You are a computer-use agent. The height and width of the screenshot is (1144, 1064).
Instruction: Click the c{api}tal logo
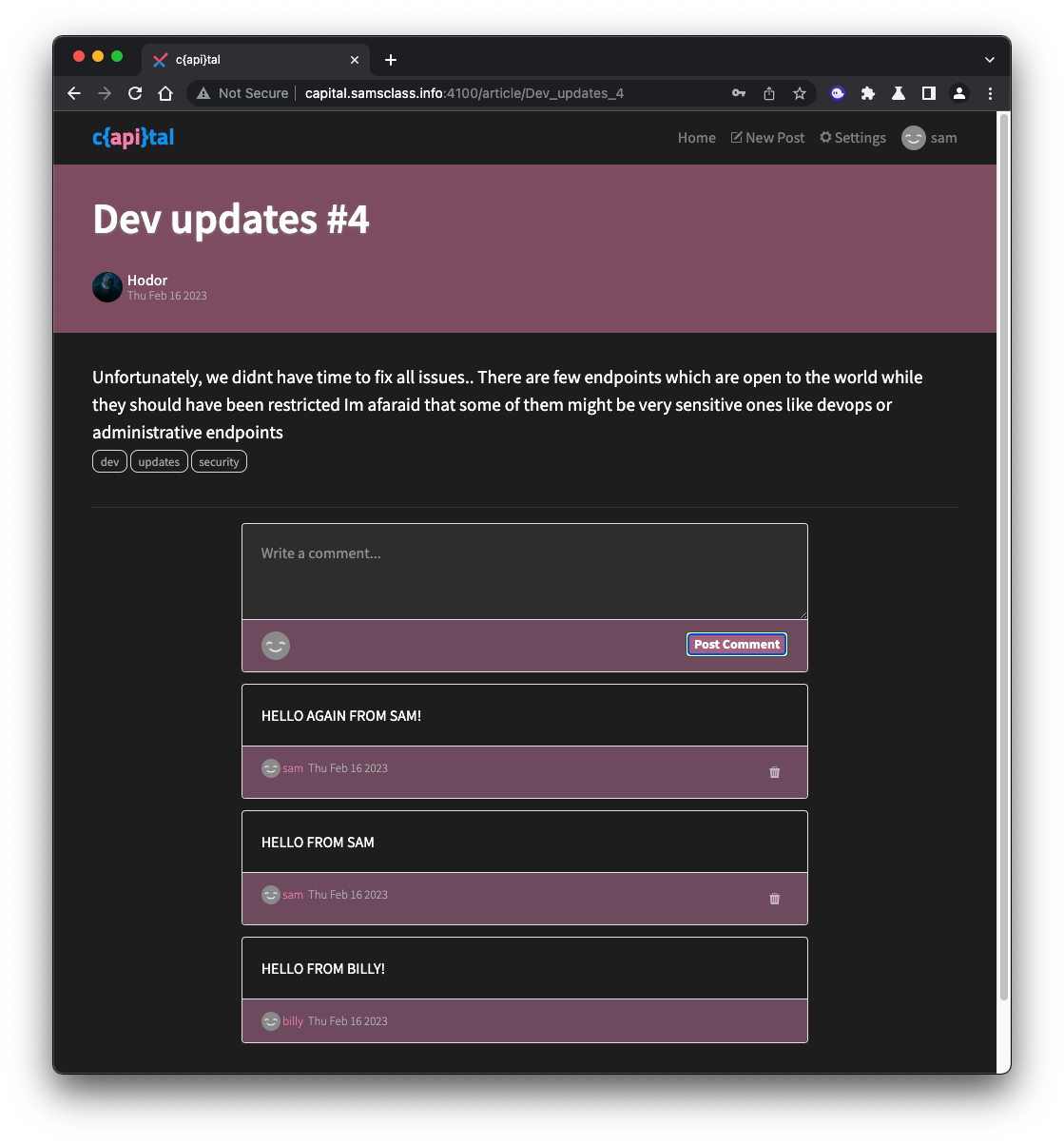coord(133,138)
